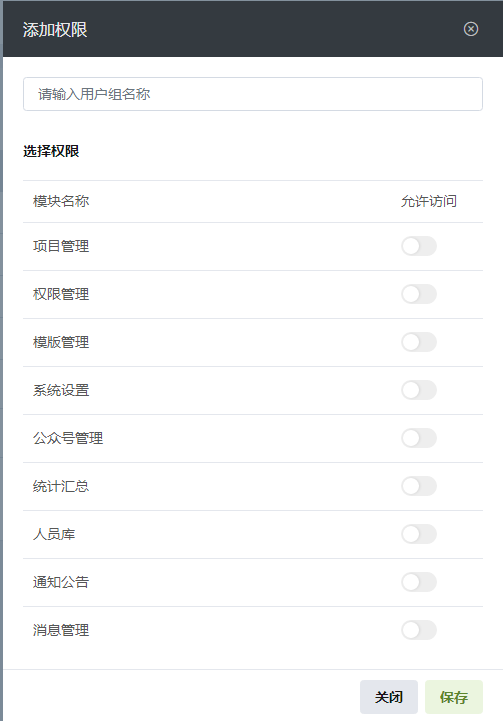Switch on 公众号管理 access

point(419,438)
